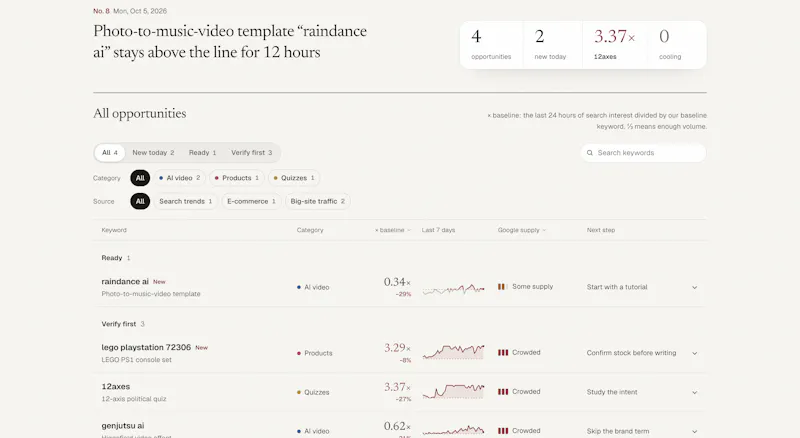
Task: Click the No. 8 issue date line
Action: 130,11
